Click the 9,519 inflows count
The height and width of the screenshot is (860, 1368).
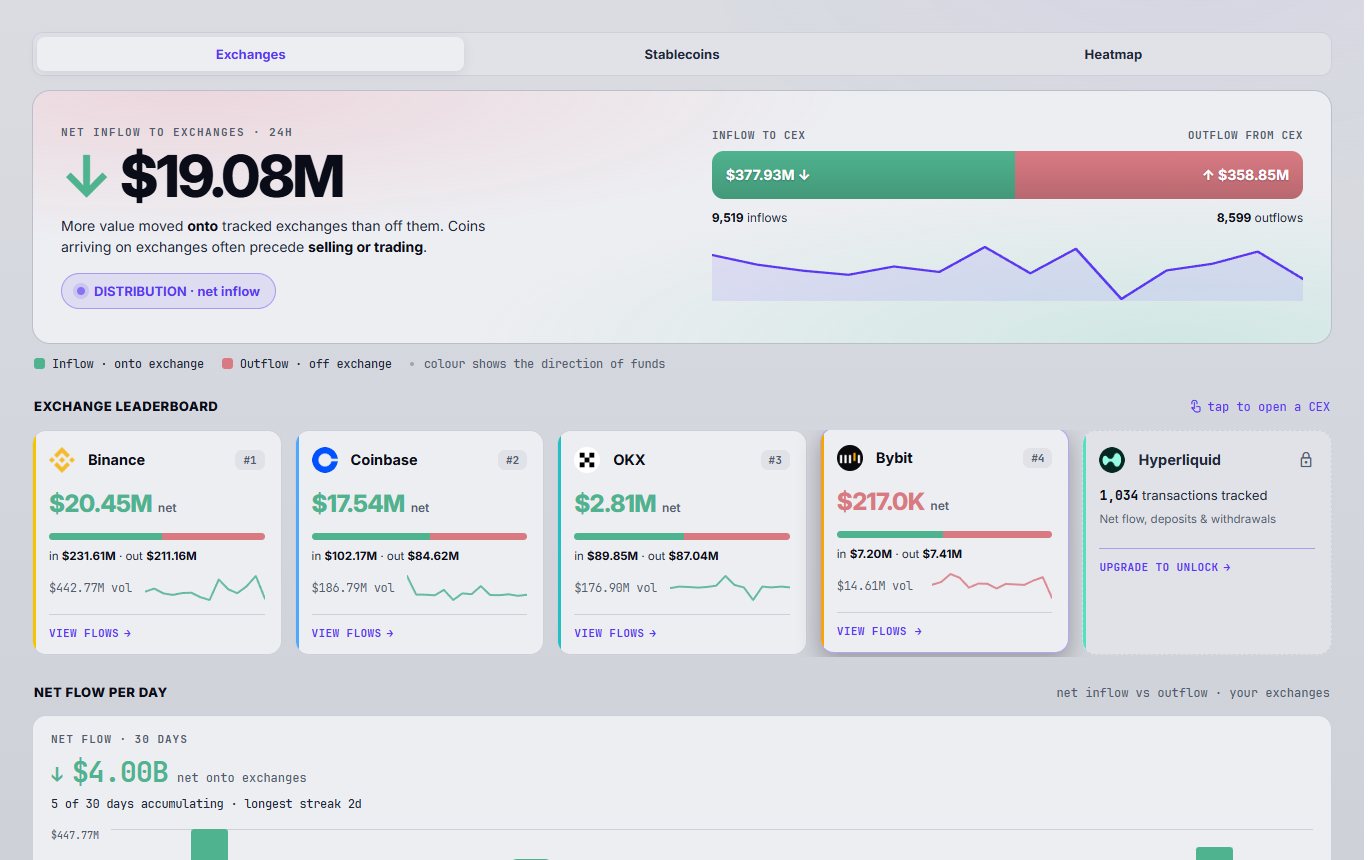(x=749, y=217)
